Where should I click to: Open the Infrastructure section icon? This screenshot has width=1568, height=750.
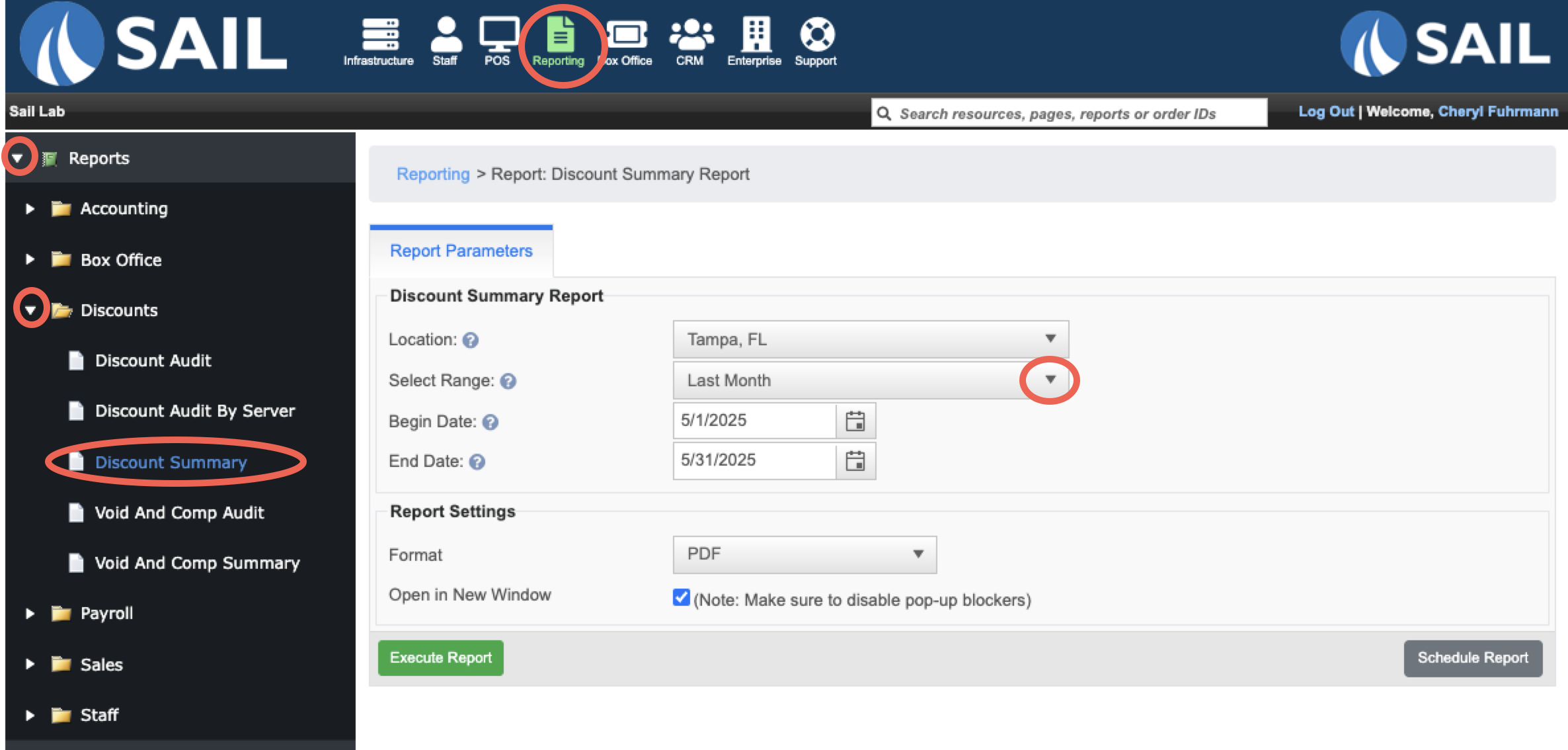[379, 34]
